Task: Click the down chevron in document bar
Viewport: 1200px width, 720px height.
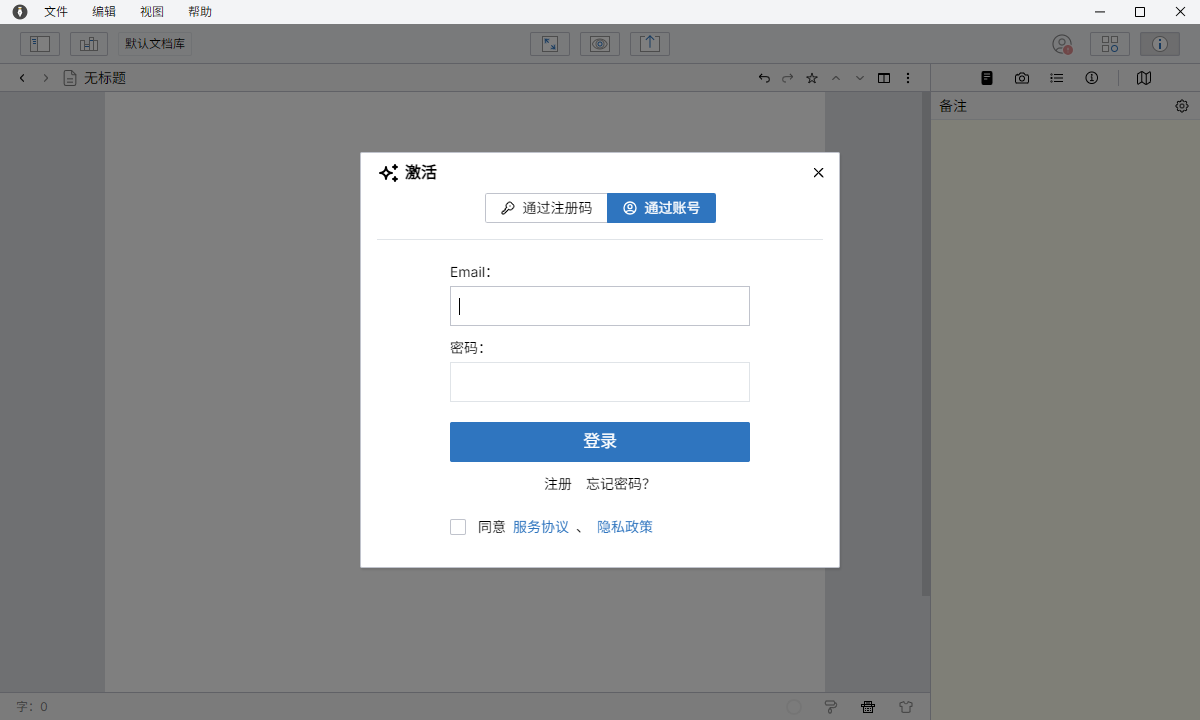Action: 860,78
